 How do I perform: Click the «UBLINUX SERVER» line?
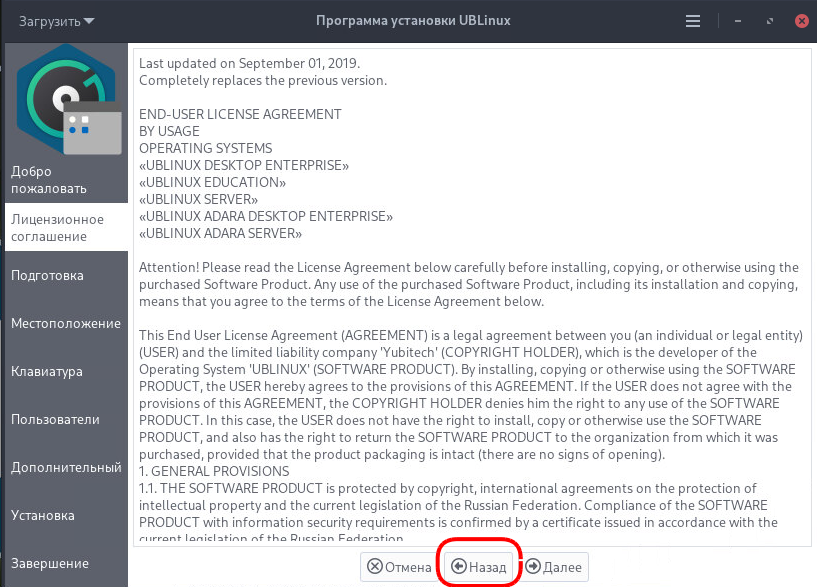pos(198,199)
